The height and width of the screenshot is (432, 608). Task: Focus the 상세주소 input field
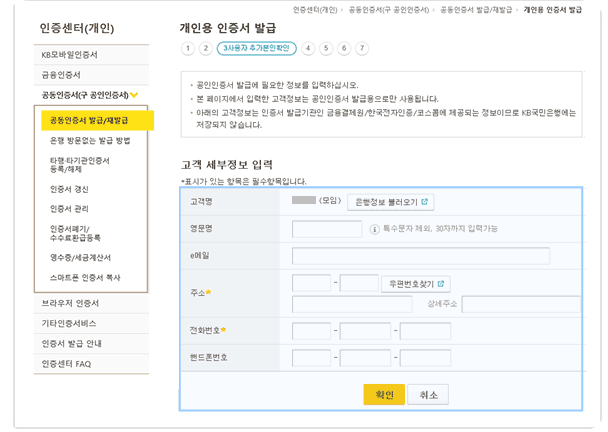[x=521, y=304]
